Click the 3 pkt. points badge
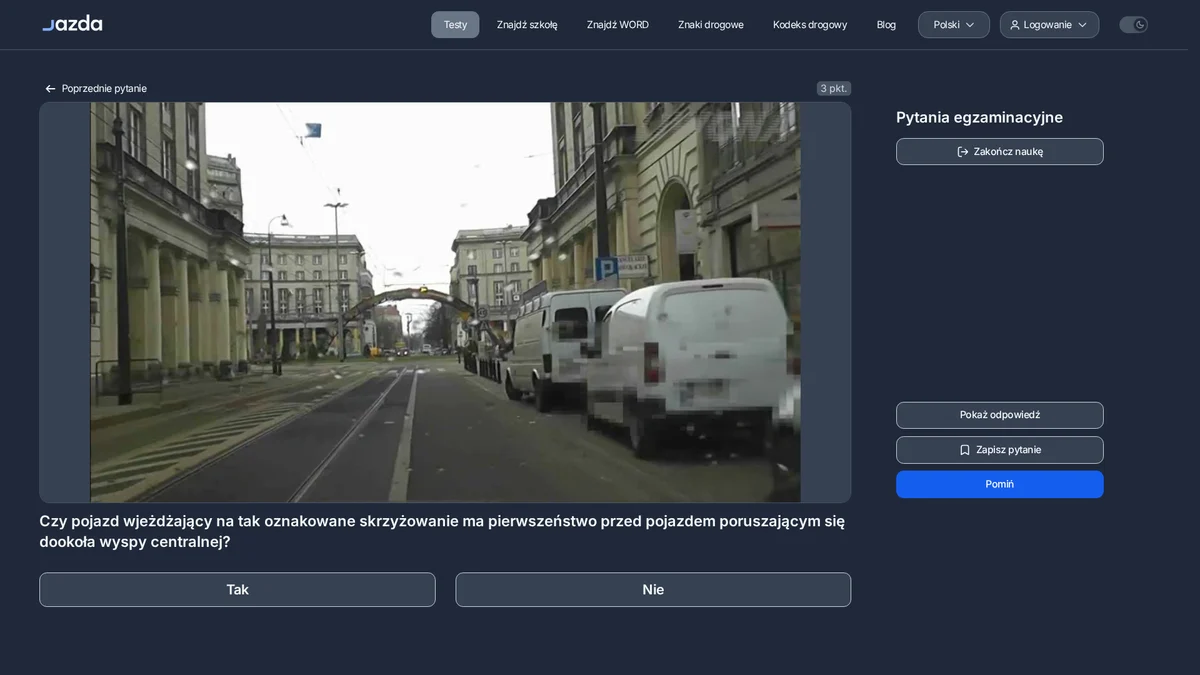 [834, 88]
